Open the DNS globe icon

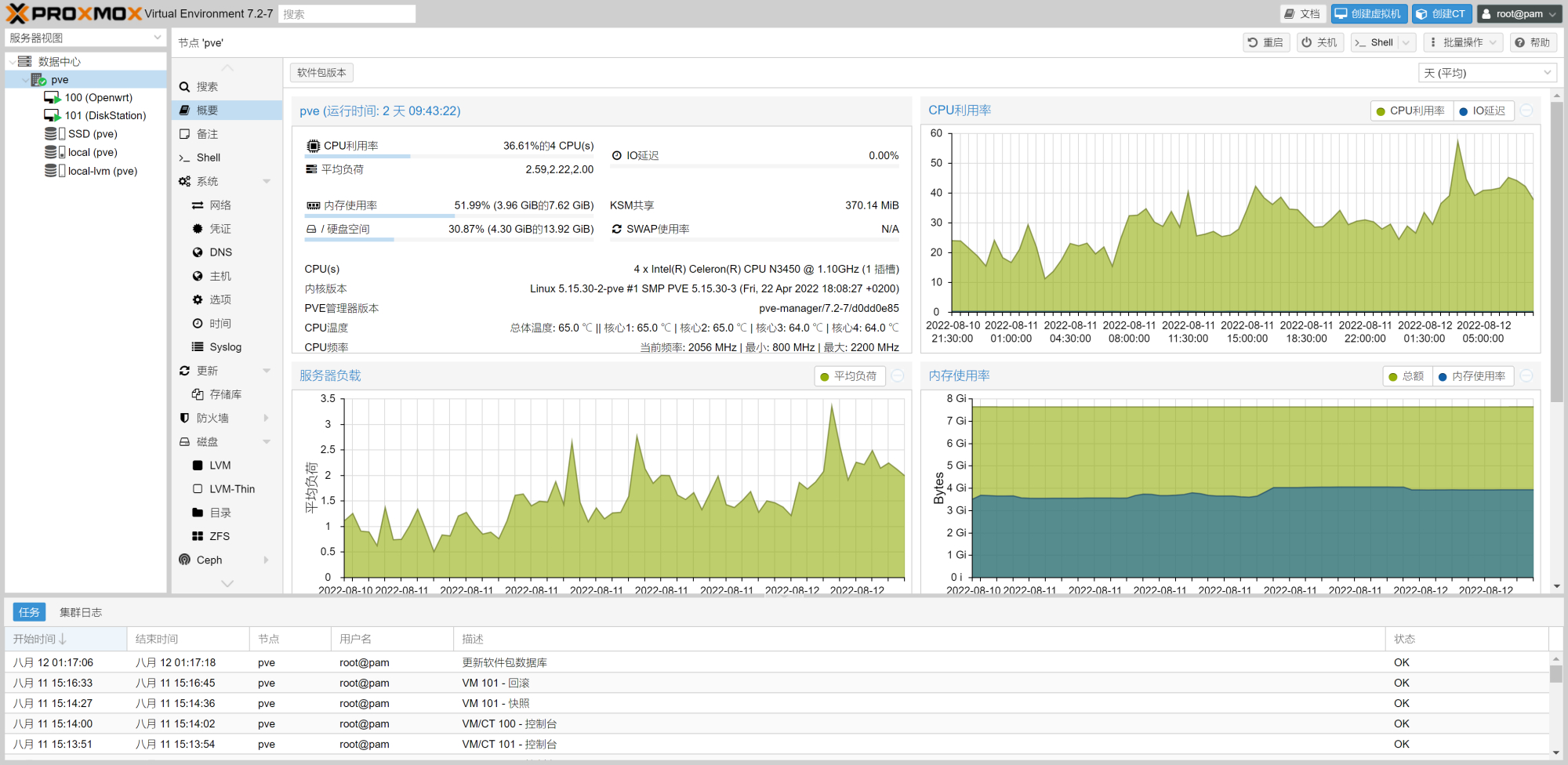[198, 252]
